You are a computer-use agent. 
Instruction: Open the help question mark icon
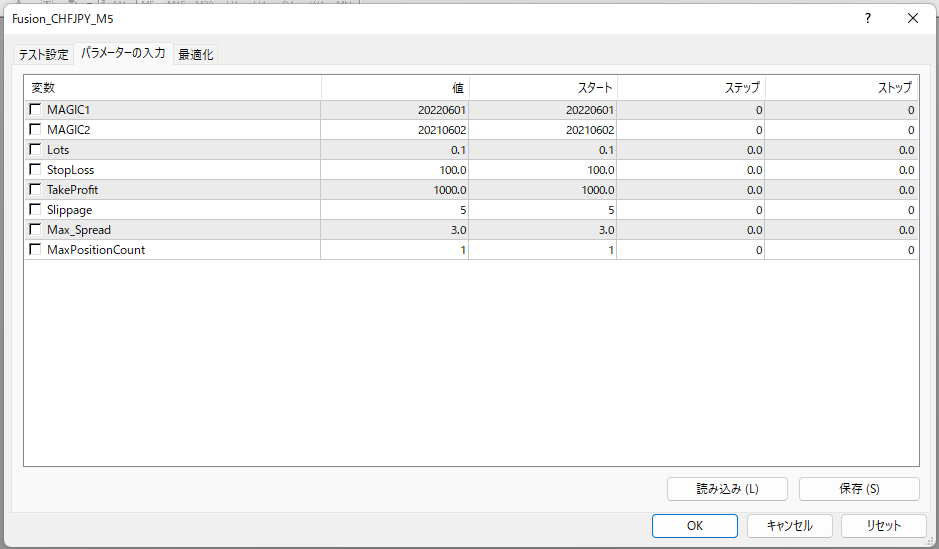point(868,19)
